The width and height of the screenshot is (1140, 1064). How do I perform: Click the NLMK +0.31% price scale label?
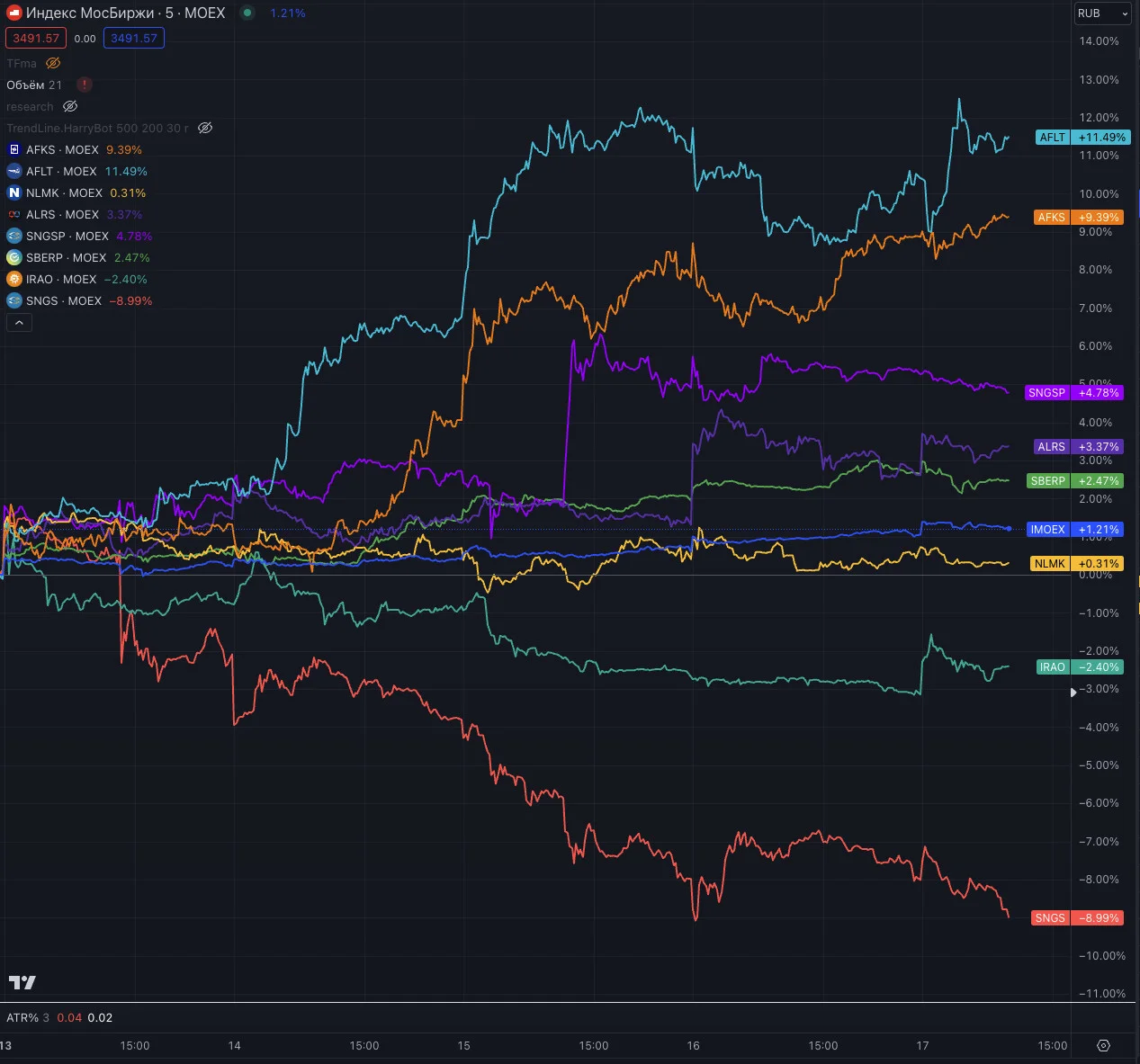(x=1077, y=563)
